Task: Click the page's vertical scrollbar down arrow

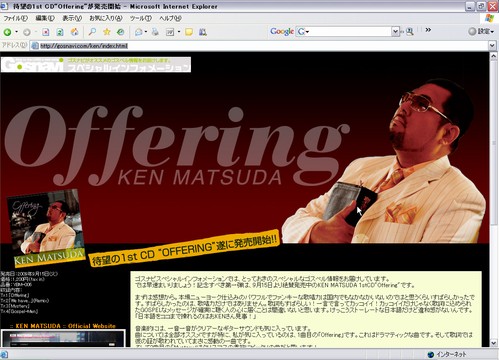Action: [493, 343]
